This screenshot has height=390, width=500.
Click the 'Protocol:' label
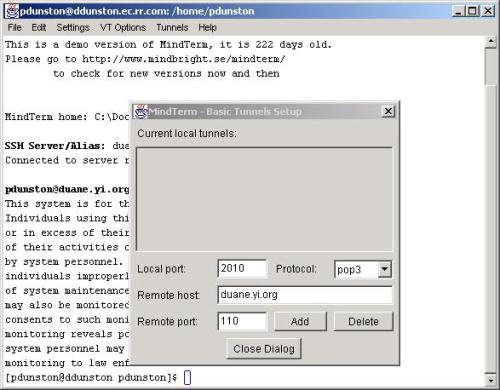click(x=296, y=269)
